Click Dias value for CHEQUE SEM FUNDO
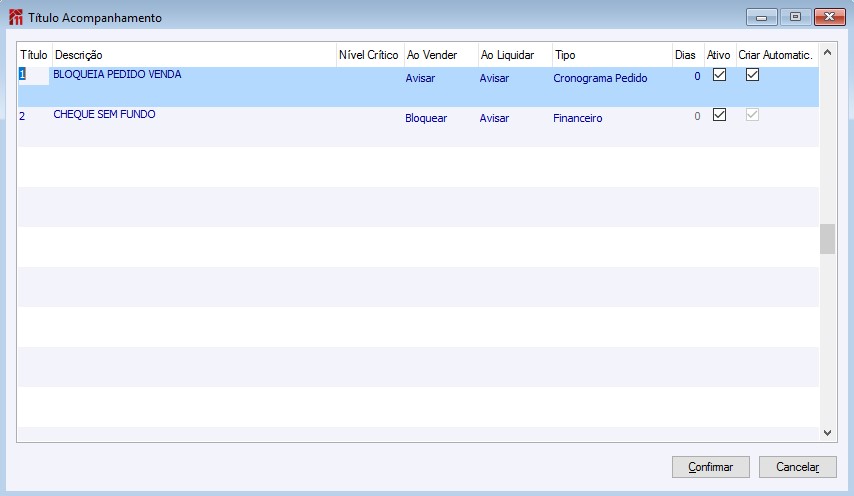The width and height of the screenshot is (854, 496). click(x=697, y=117)
